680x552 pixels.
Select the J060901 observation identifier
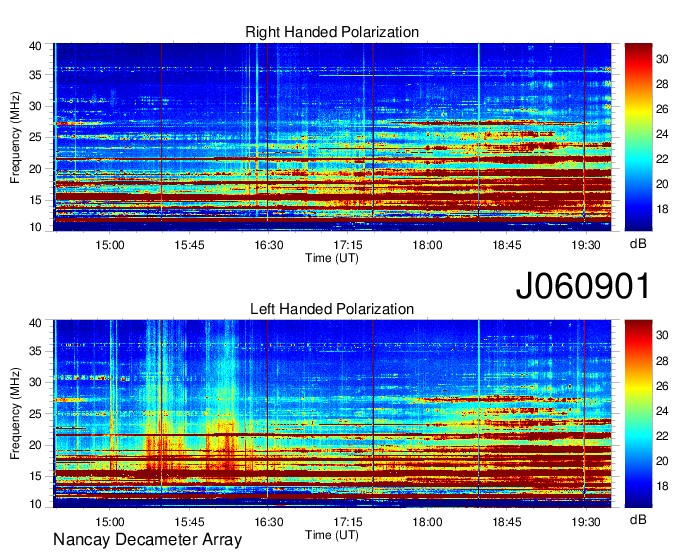(x=583, y=285)
